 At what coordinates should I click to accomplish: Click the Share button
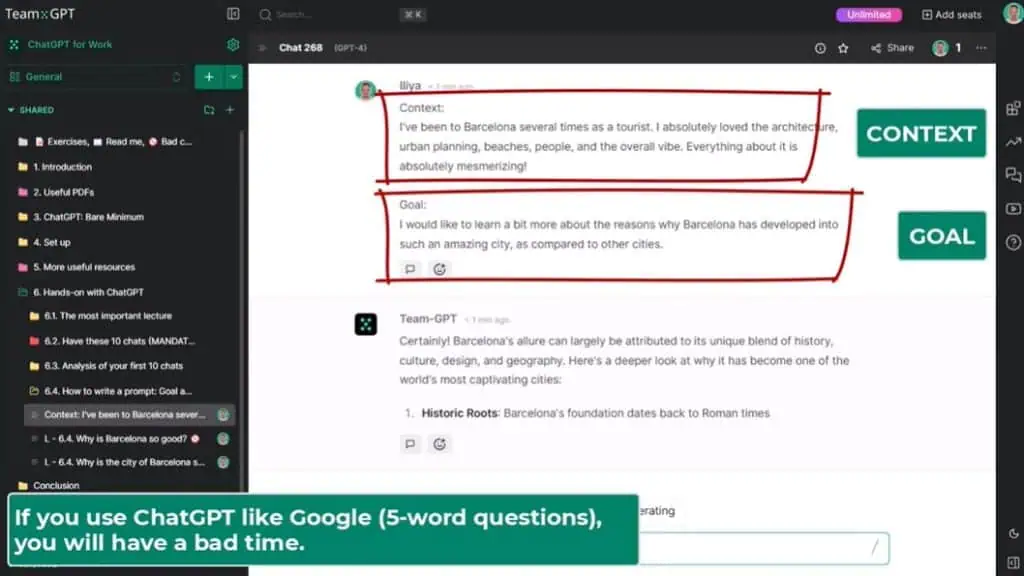tap(892, 48)
